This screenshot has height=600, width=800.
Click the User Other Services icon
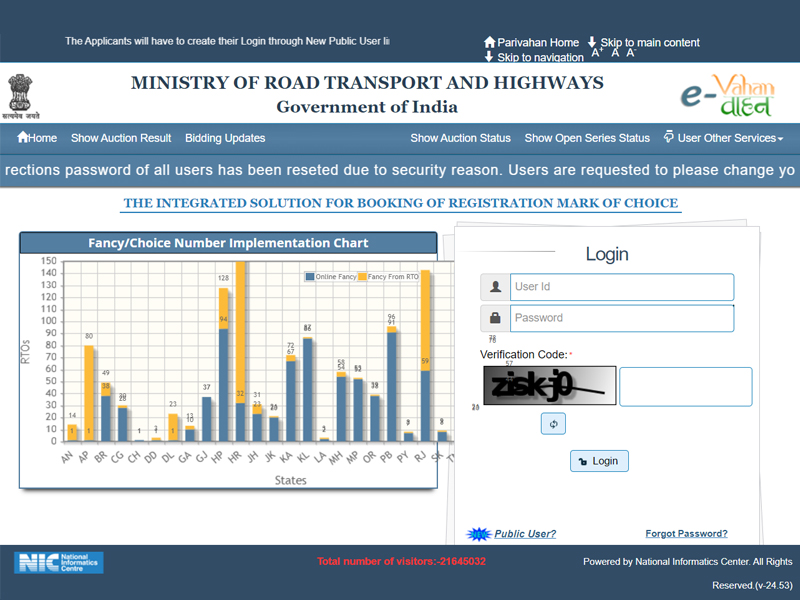668,137
